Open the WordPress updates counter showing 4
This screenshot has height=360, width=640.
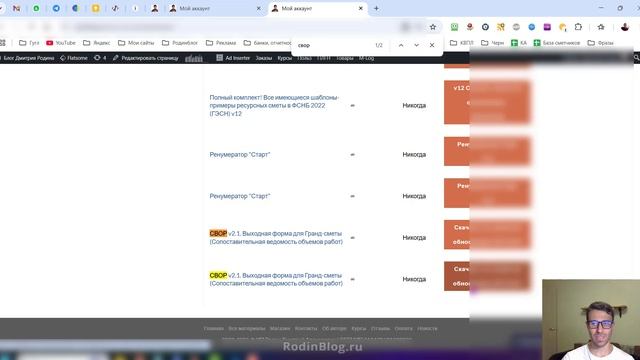pyautogui.click(x=100, y=58)
